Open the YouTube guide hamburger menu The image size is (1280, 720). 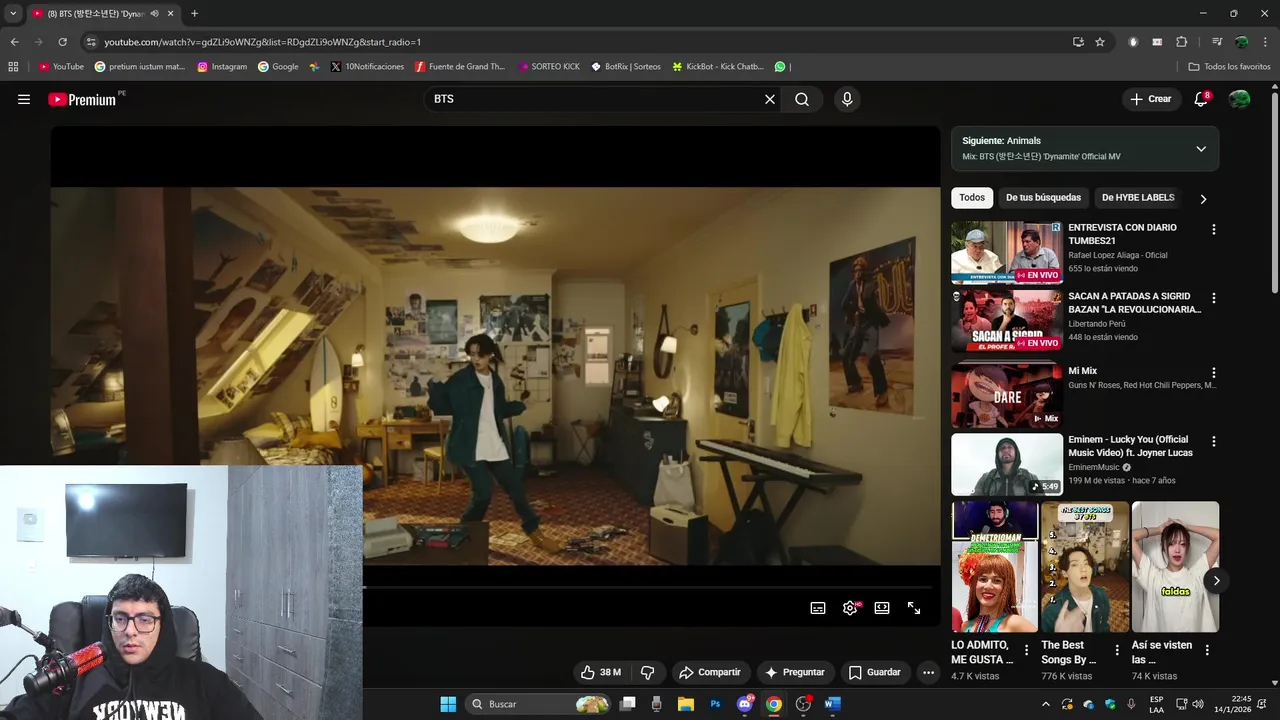pos(24,99)
